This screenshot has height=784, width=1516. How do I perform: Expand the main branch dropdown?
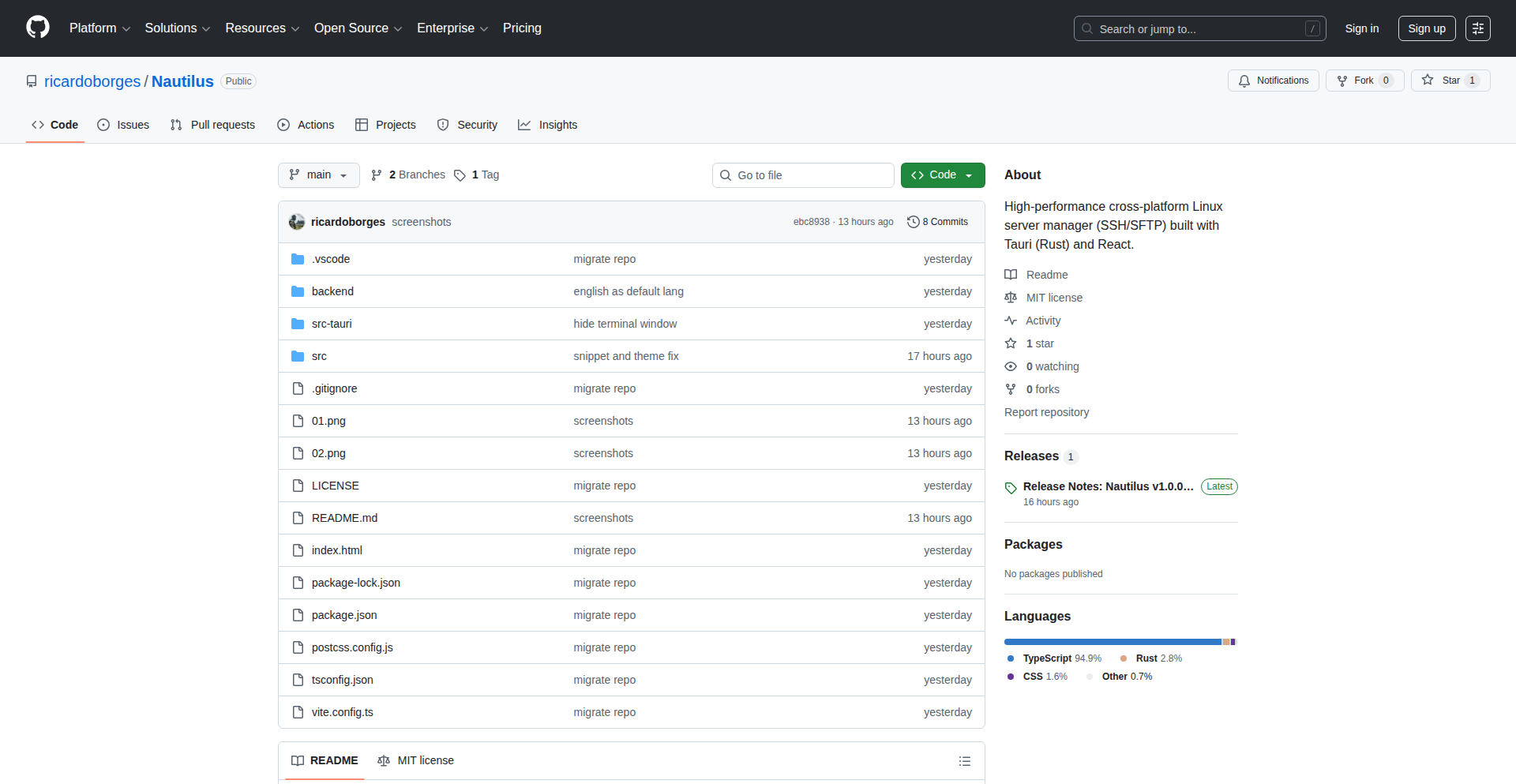(x=318, y=175)
